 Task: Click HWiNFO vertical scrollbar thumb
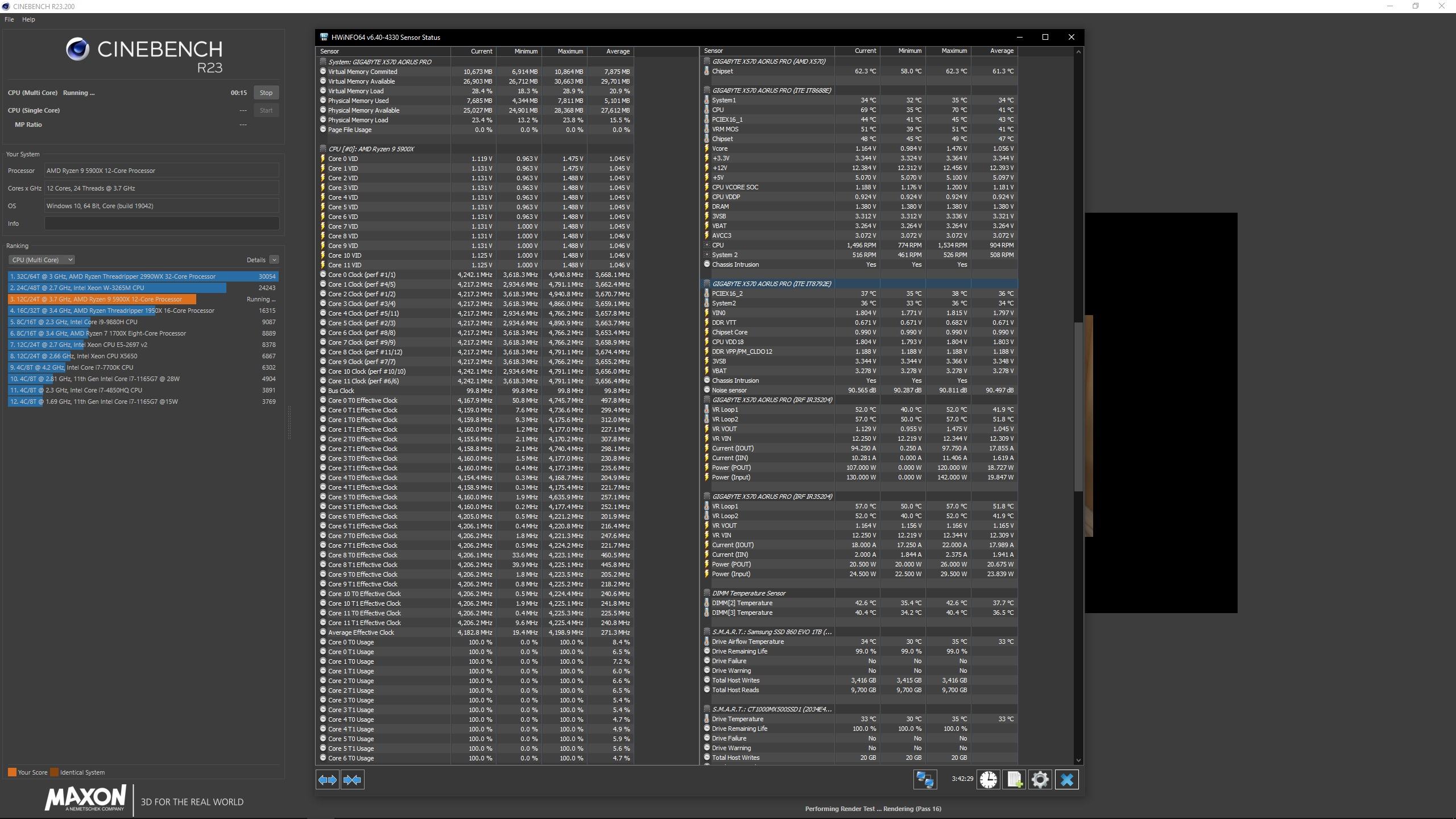point(1078,407)
